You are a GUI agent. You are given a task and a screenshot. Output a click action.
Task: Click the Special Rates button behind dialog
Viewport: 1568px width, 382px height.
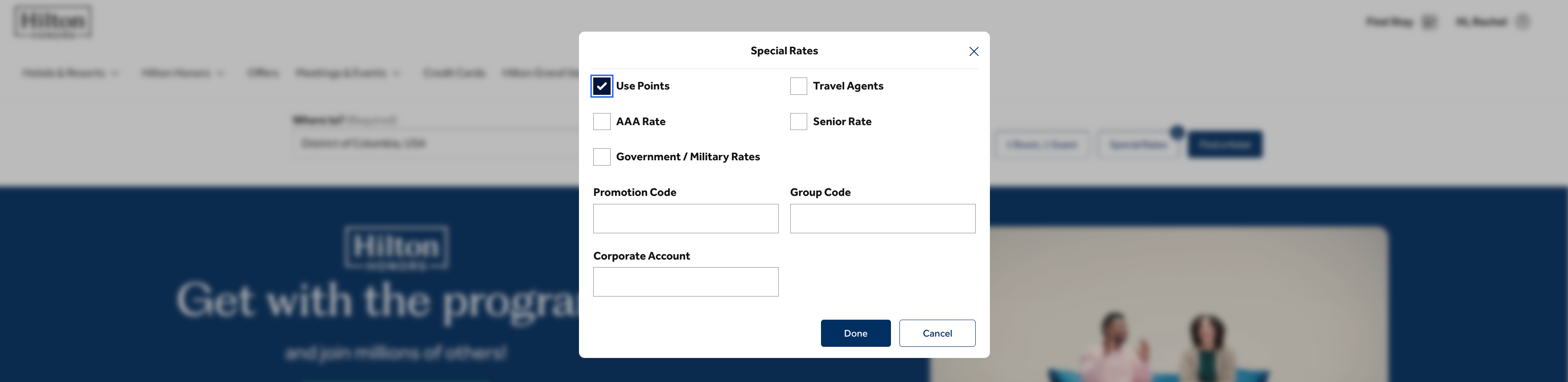click(x=1137, y=145)
